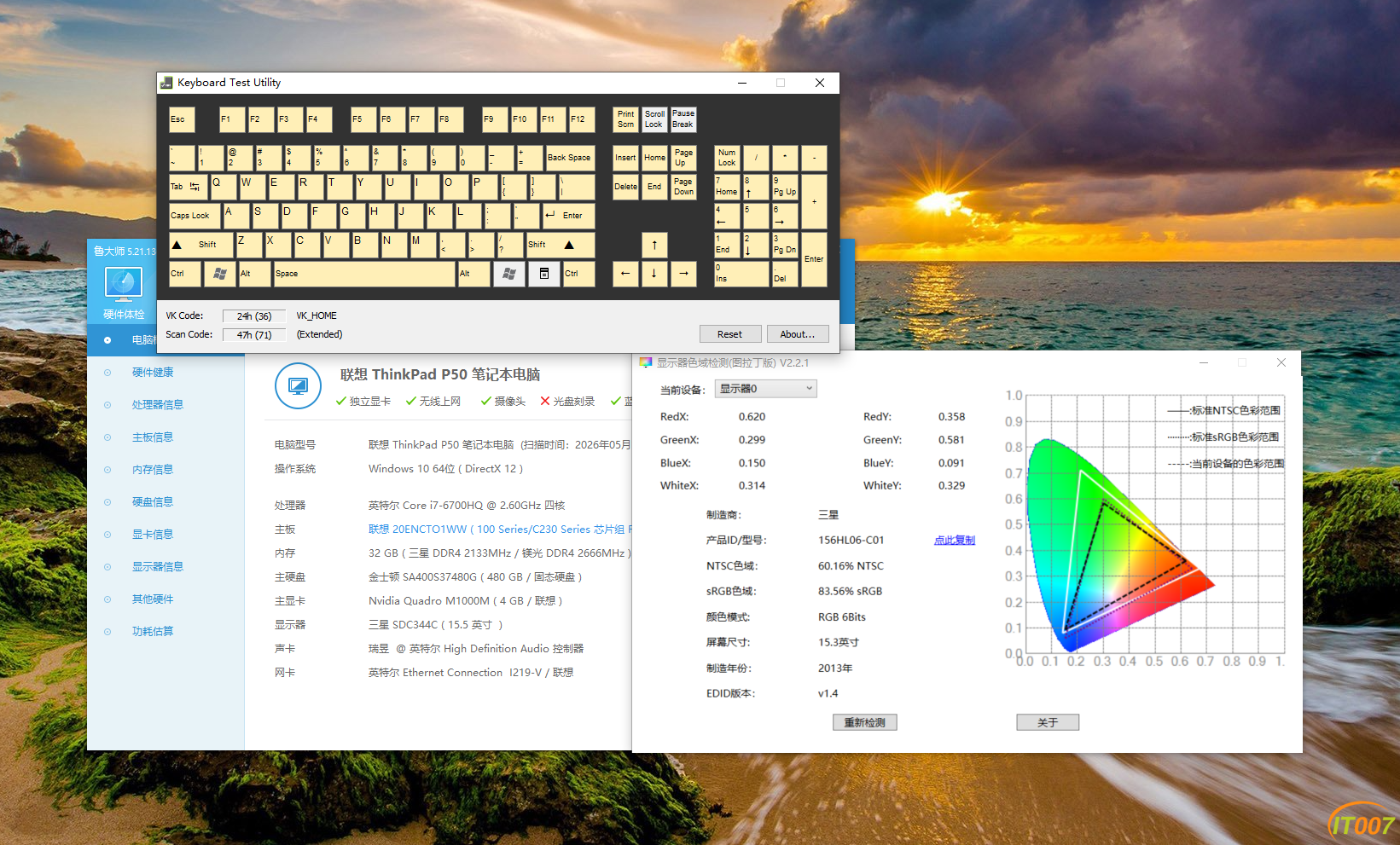Click the Scan Code value field
Screen dimensions: 1400x845
tap(254, 335)
